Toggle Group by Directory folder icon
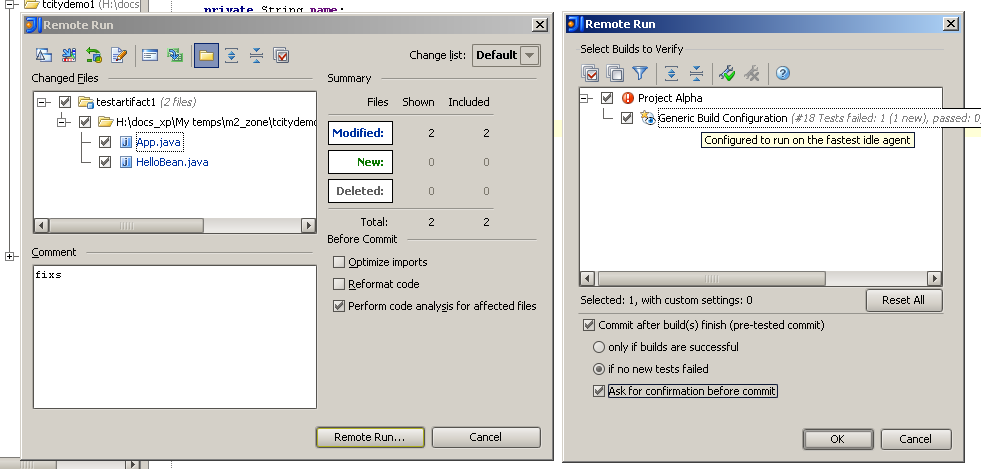Viewport: 981px width, 469px height. point(206,56)
